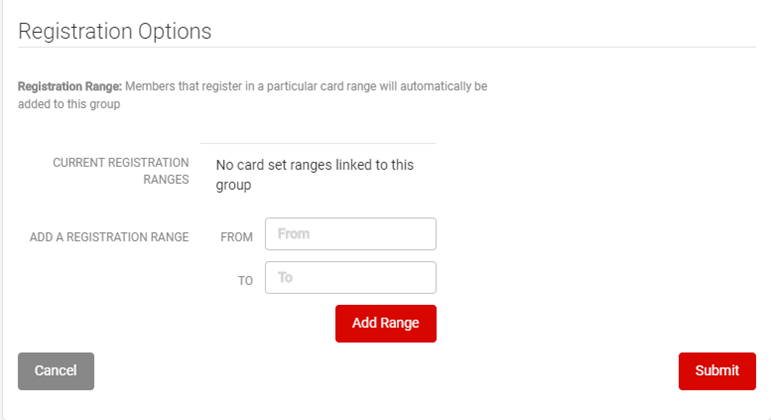Screen dimensions: 771x420
Task: Click the Registration Options heading
Action: [x=115, y=31]
